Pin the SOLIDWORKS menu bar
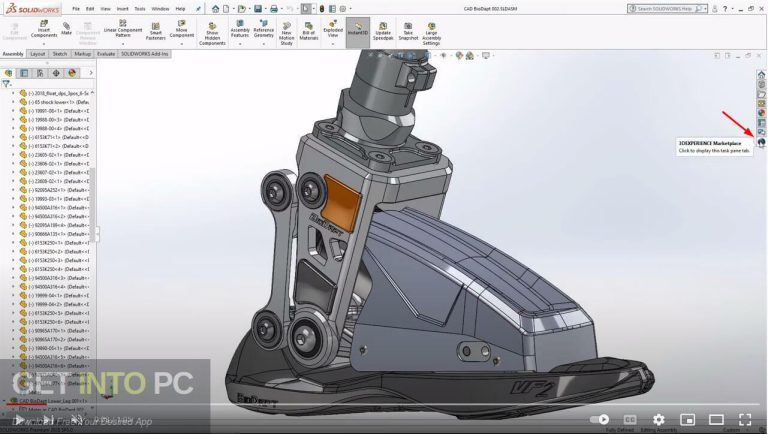This screenshot has height=434, width=768. [198, 9]
